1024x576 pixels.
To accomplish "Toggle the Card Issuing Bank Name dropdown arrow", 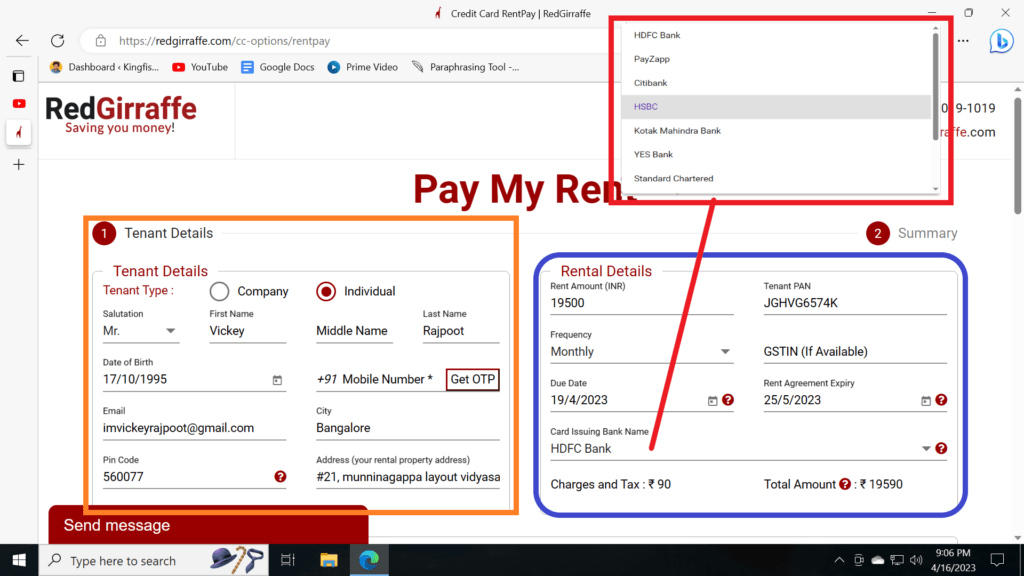I will (x=925, y=449).
